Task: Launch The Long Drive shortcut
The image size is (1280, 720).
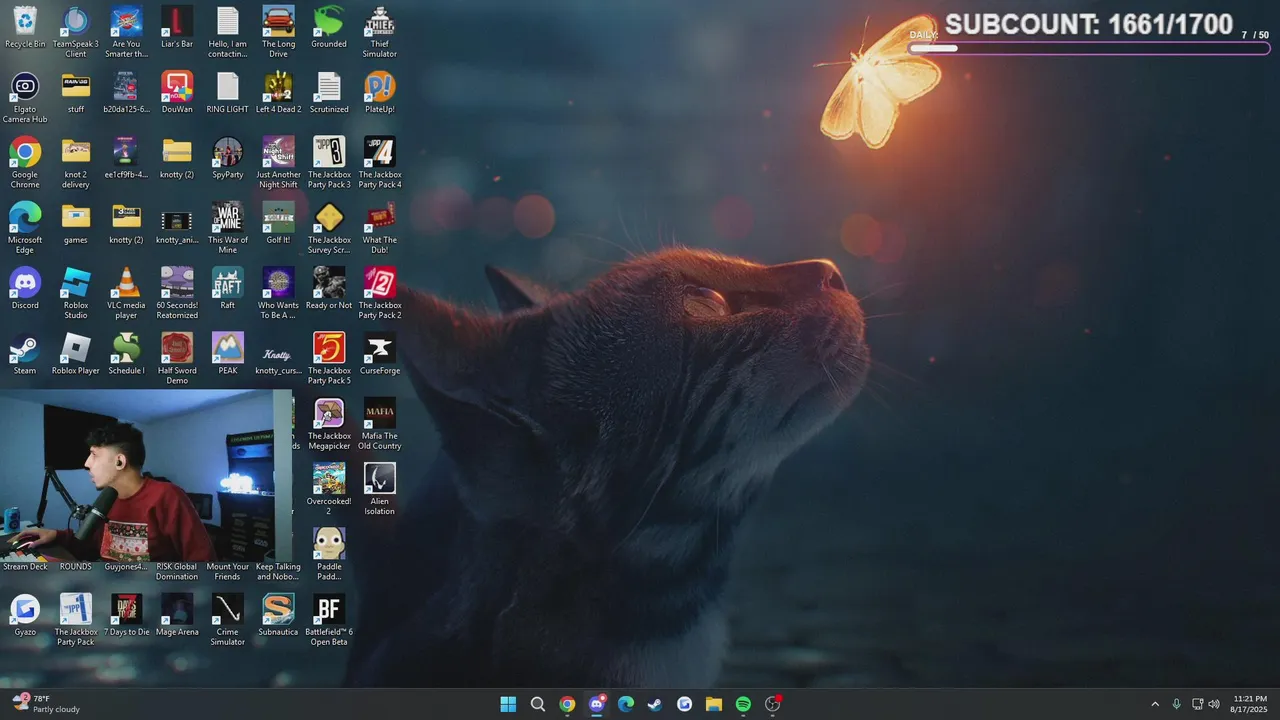Action: tap(278, 32)
